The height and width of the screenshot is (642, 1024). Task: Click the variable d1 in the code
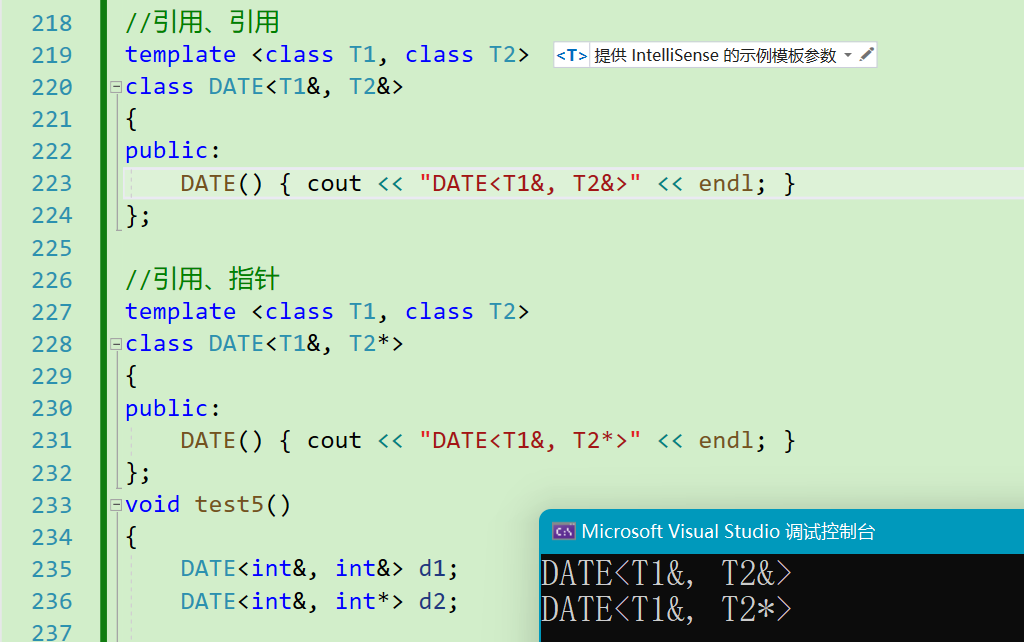432,569
